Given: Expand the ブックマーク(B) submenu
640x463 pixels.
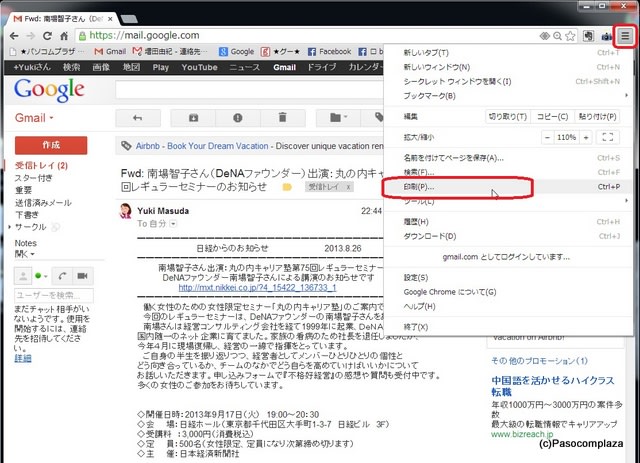Looking at the screenshot, I should click(x=509, y=96).
